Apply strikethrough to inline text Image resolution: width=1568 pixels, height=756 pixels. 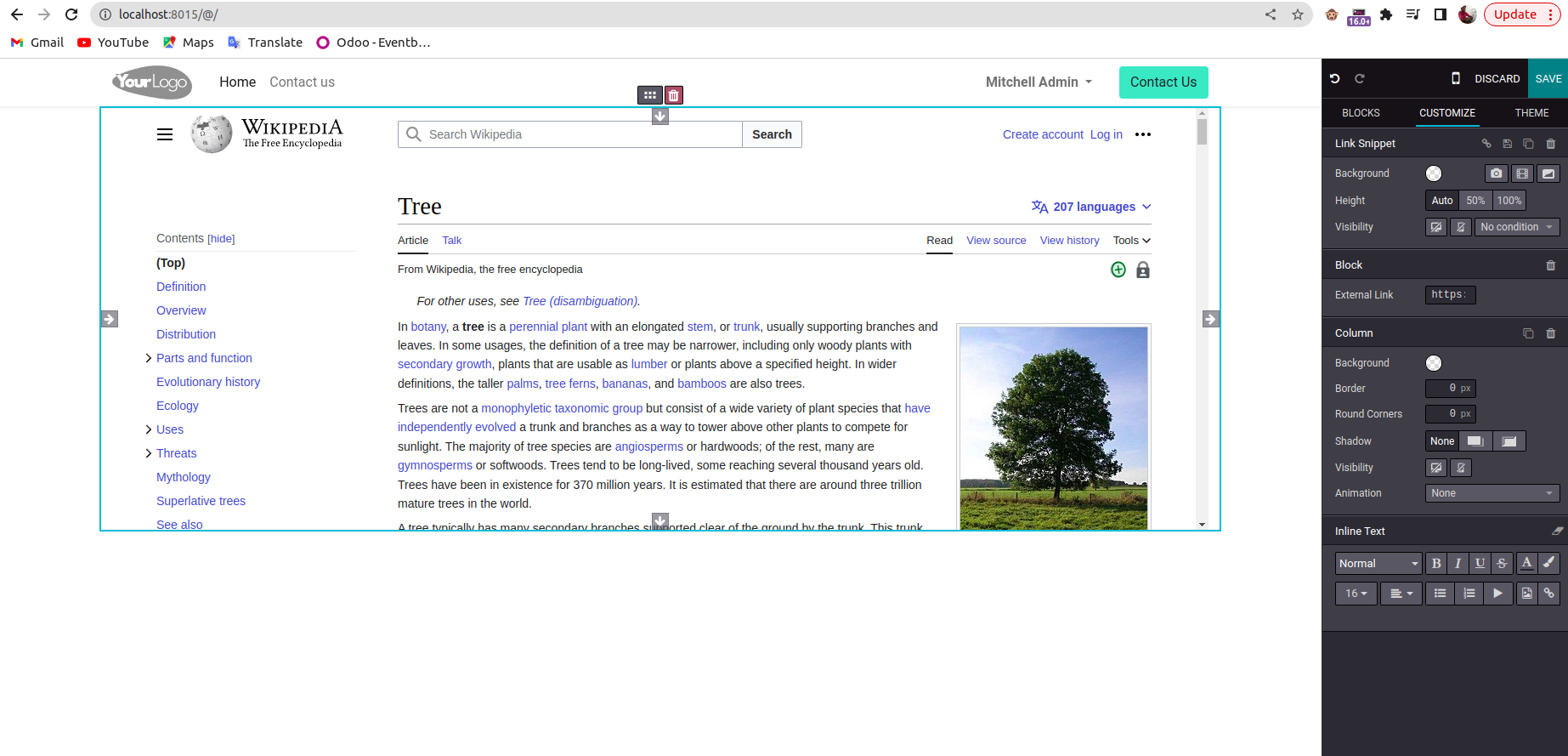pyautogui.click(x=1503, y=563)
